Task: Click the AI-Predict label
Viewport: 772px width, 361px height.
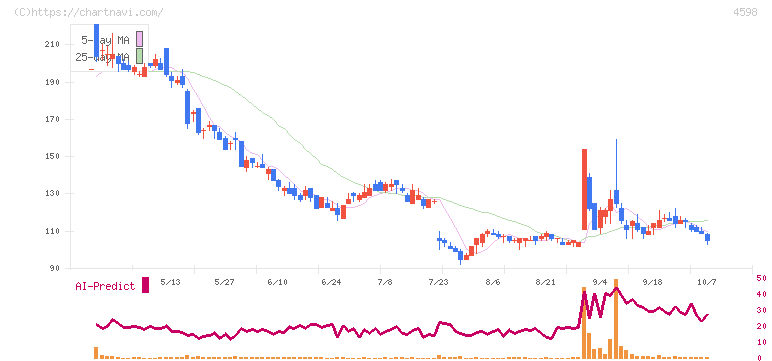Action: coord(105,286)
